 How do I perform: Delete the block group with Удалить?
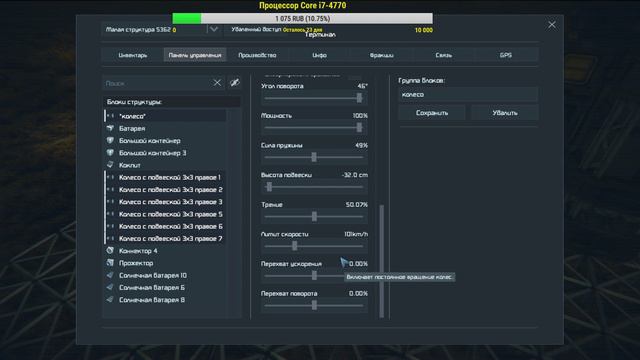(x=504, y=113)
